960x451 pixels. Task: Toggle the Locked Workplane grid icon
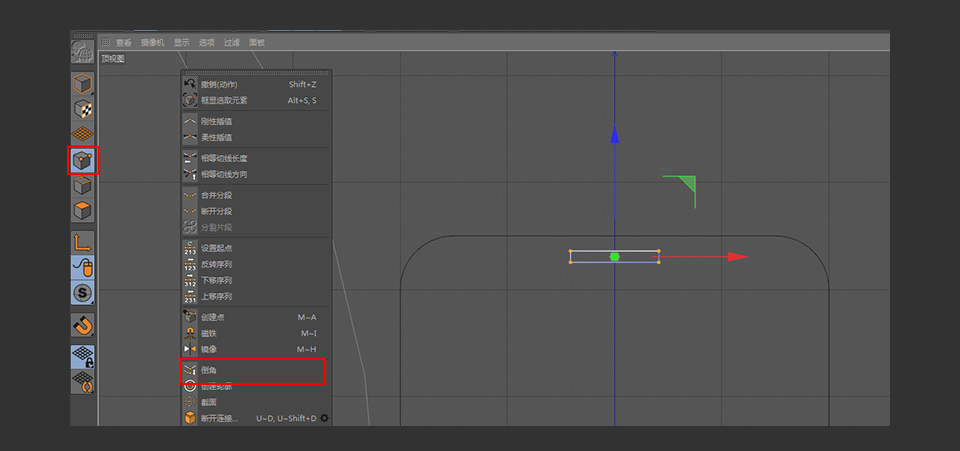click(83, 357)
